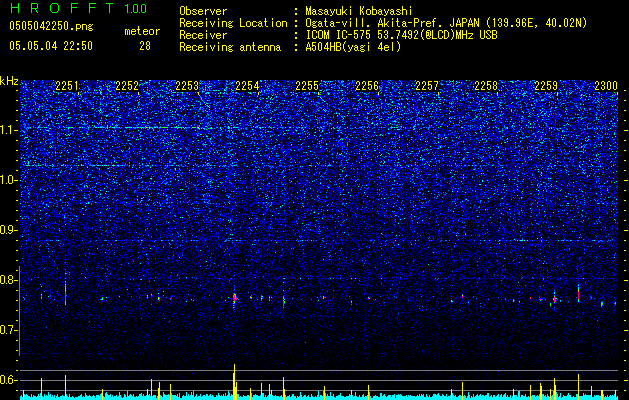629x400 pixels.
Task: Click the "Receiver" field label
Action: tap(203, 35)
